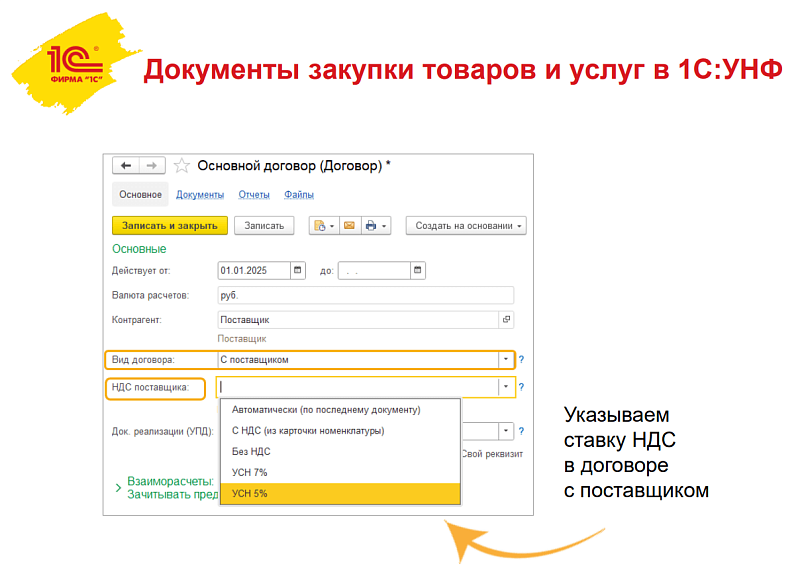Click the 'Основные' section heading

tap(139, 249)
